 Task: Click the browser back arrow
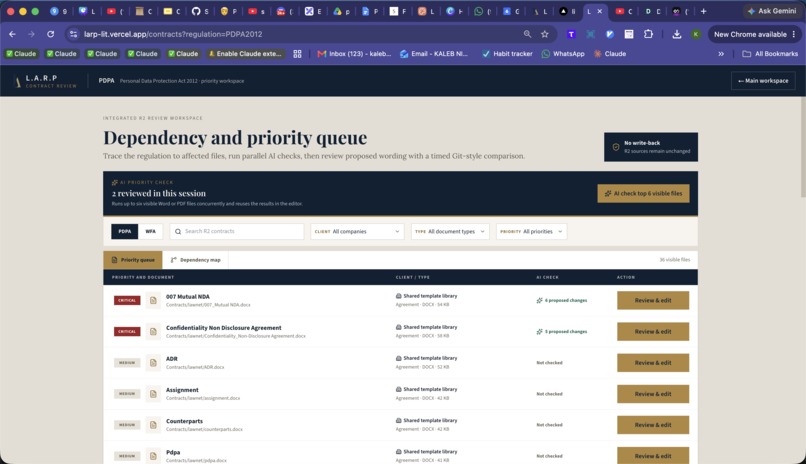12,34
